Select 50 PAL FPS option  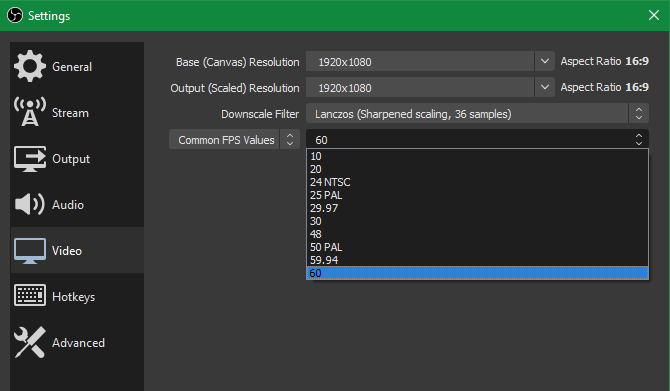(477, 247)
